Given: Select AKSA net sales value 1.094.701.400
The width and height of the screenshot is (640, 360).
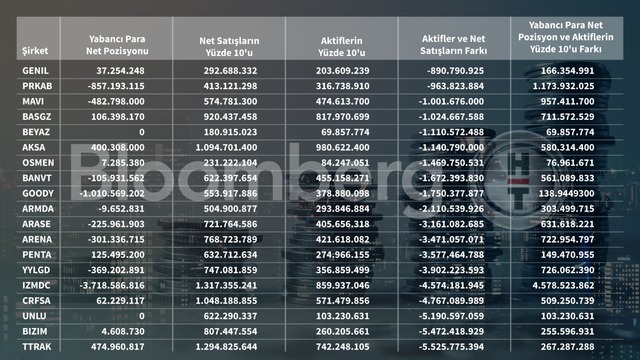Looking at the screenshot, I should point(227,147).
